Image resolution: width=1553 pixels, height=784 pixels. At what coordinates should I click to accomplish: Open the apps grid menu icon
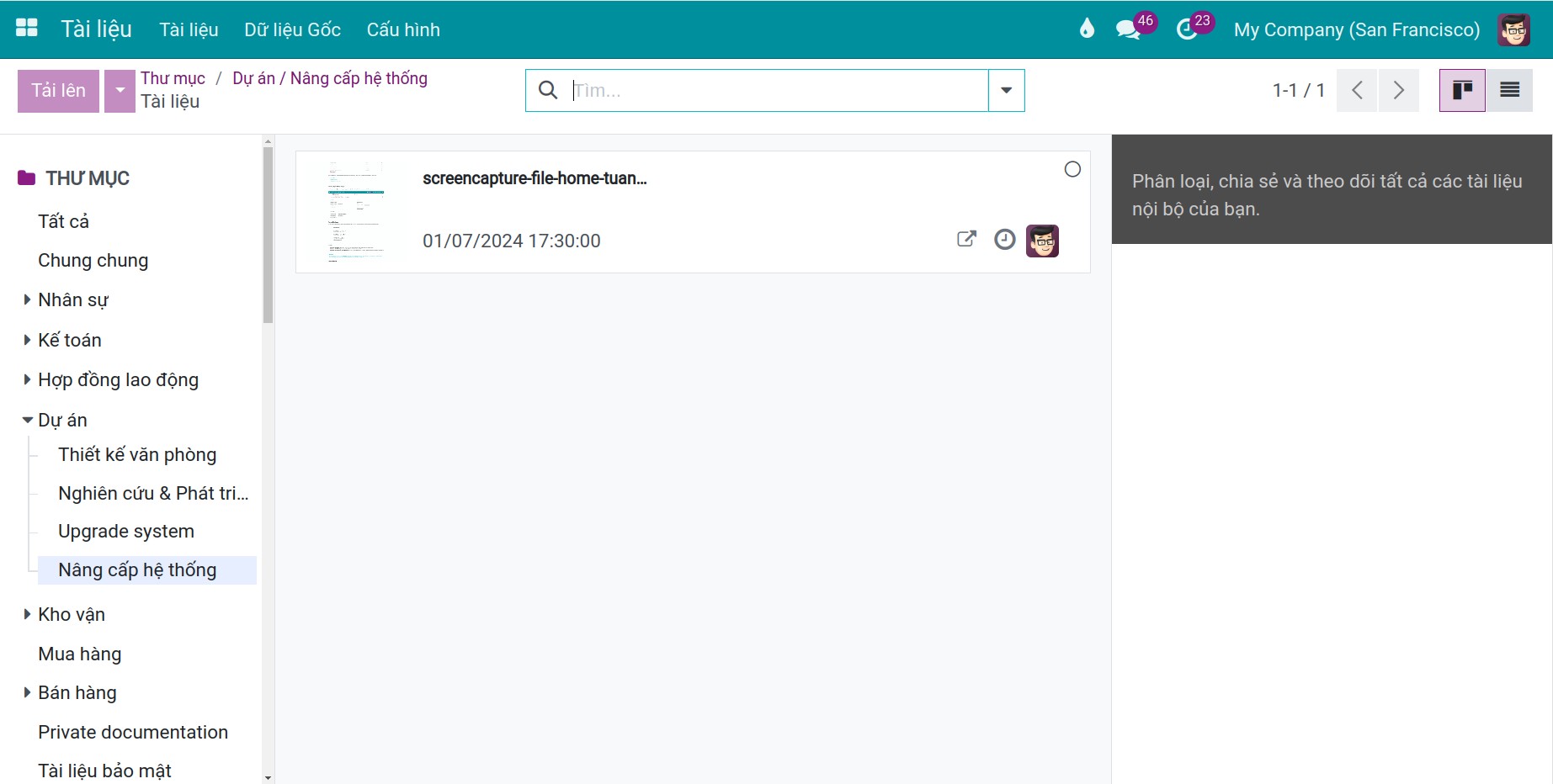click(x=27, y=29)
